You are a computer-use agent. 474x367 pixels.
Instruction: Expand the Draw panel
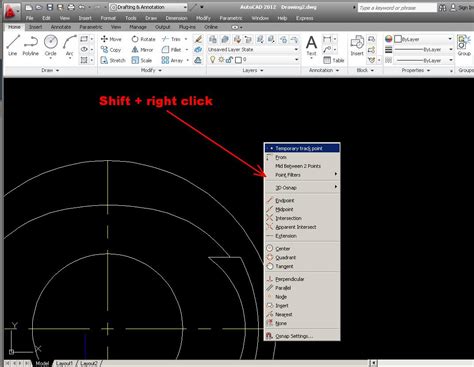(50, 70)
